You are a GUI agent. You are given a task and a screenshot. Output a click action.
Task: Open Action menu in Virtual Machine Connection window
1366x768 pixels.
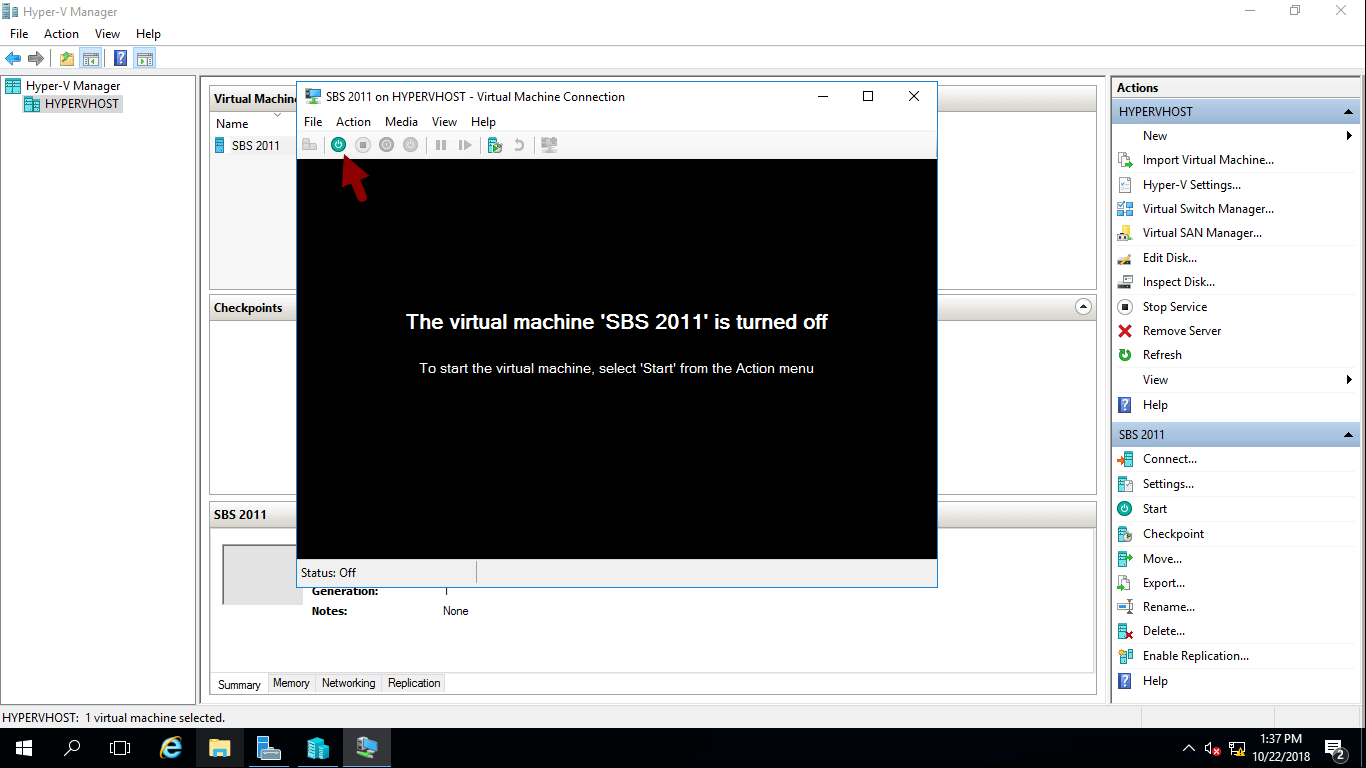click(x=353, y=122)
